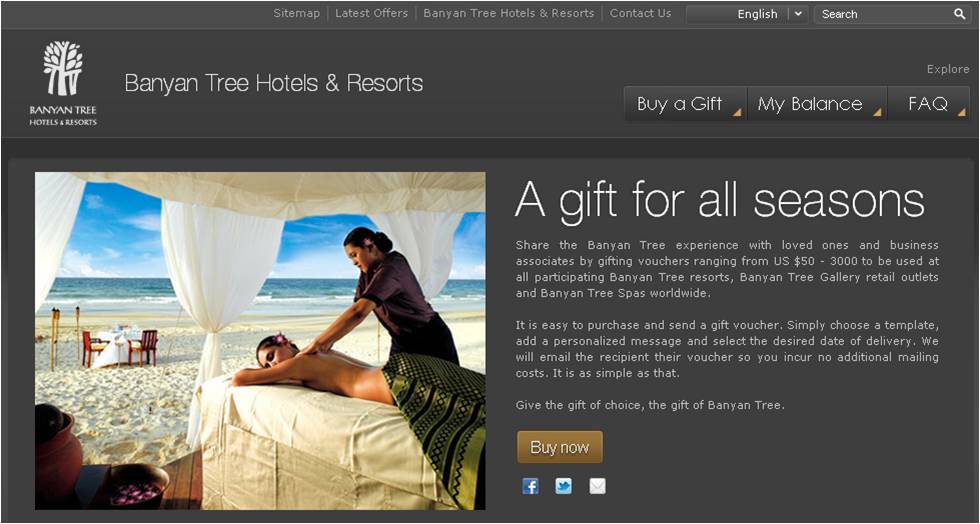Open the Sitemap link
980x524 pixels.
(296, 13)
